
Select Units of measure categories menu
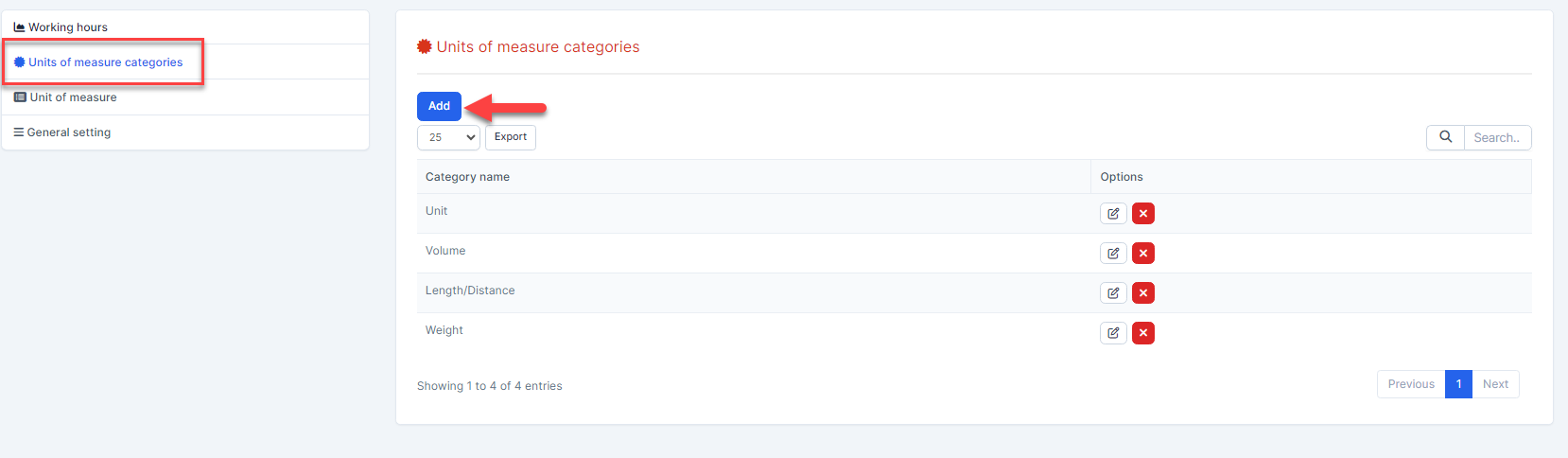(x=105, y=62)
